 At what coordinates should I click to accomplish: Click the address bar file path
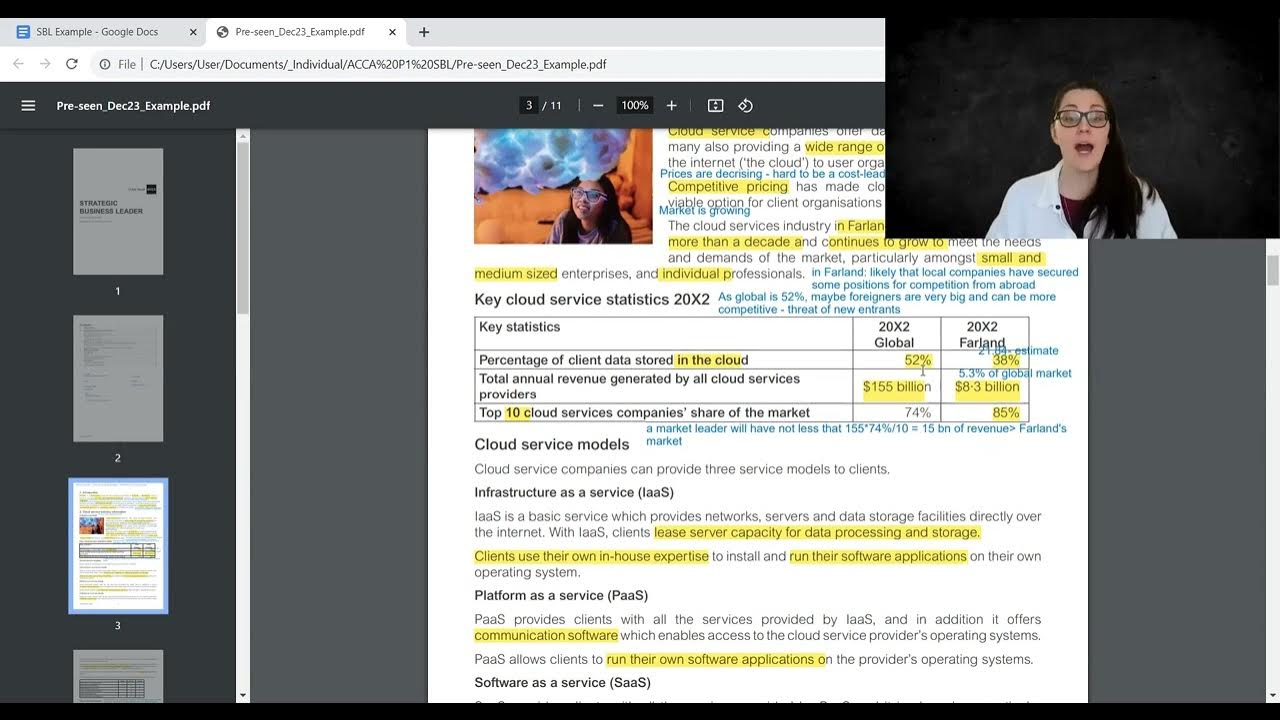pyautogui.click(x=378, y=64)
